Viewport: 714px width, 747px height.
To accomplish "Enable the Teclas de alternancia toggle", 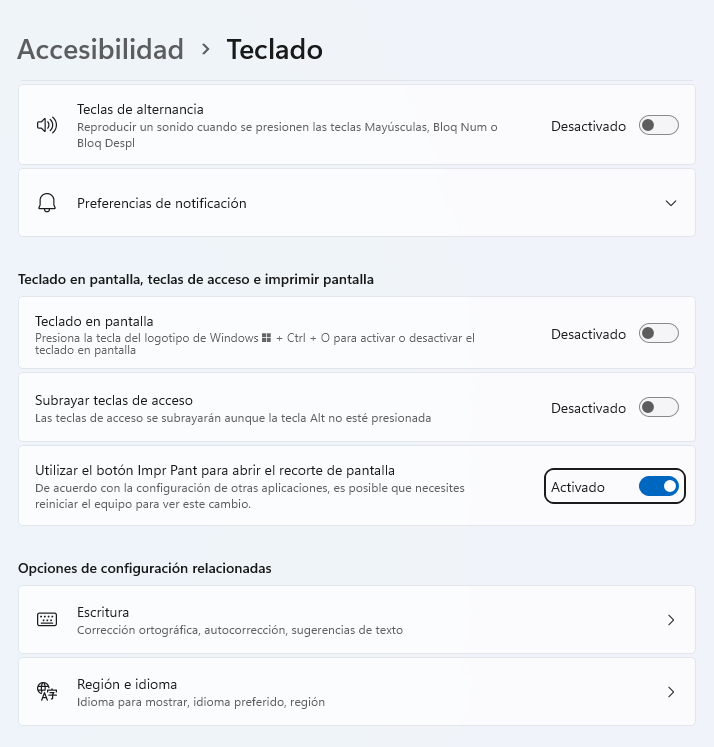I will pos(659,126).
